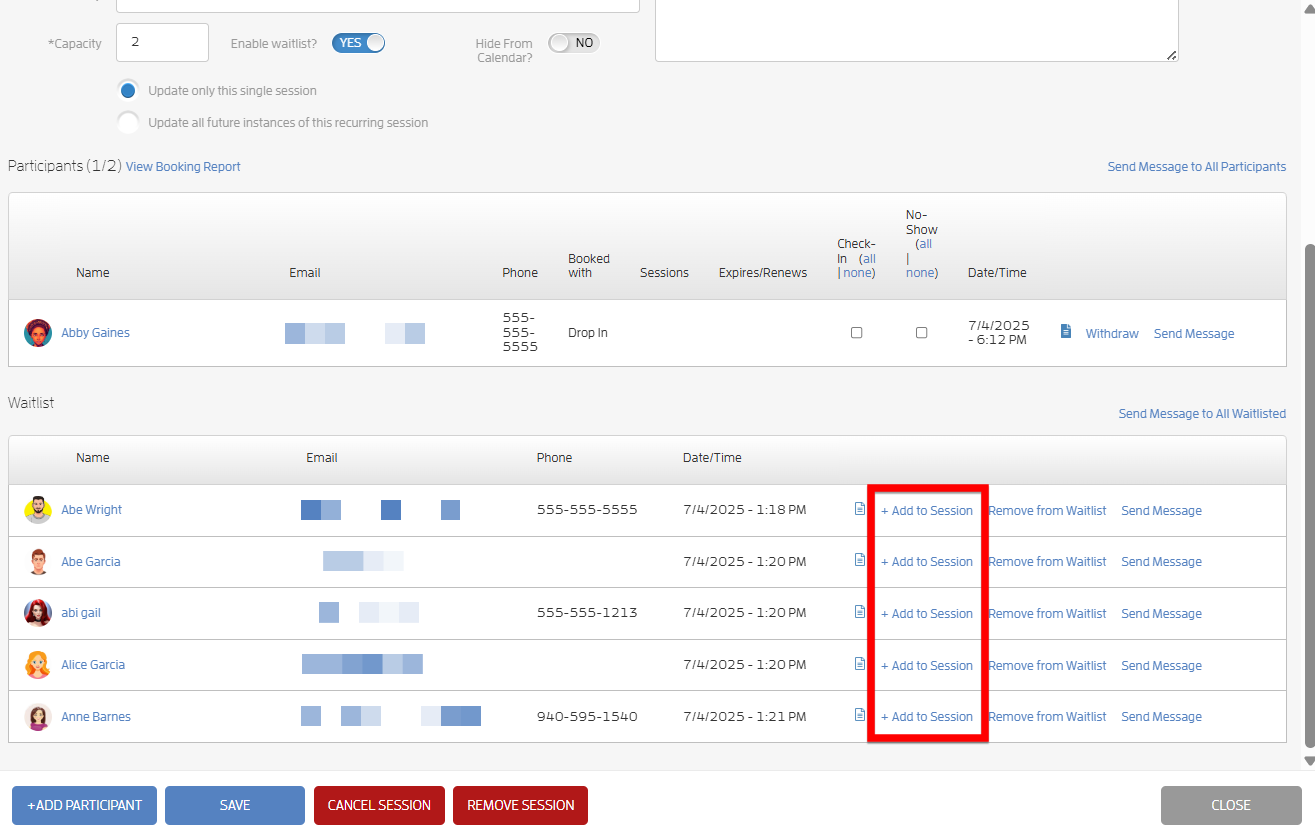
Task: Open abi gail avatar picture
Action: tap(38, 613)
